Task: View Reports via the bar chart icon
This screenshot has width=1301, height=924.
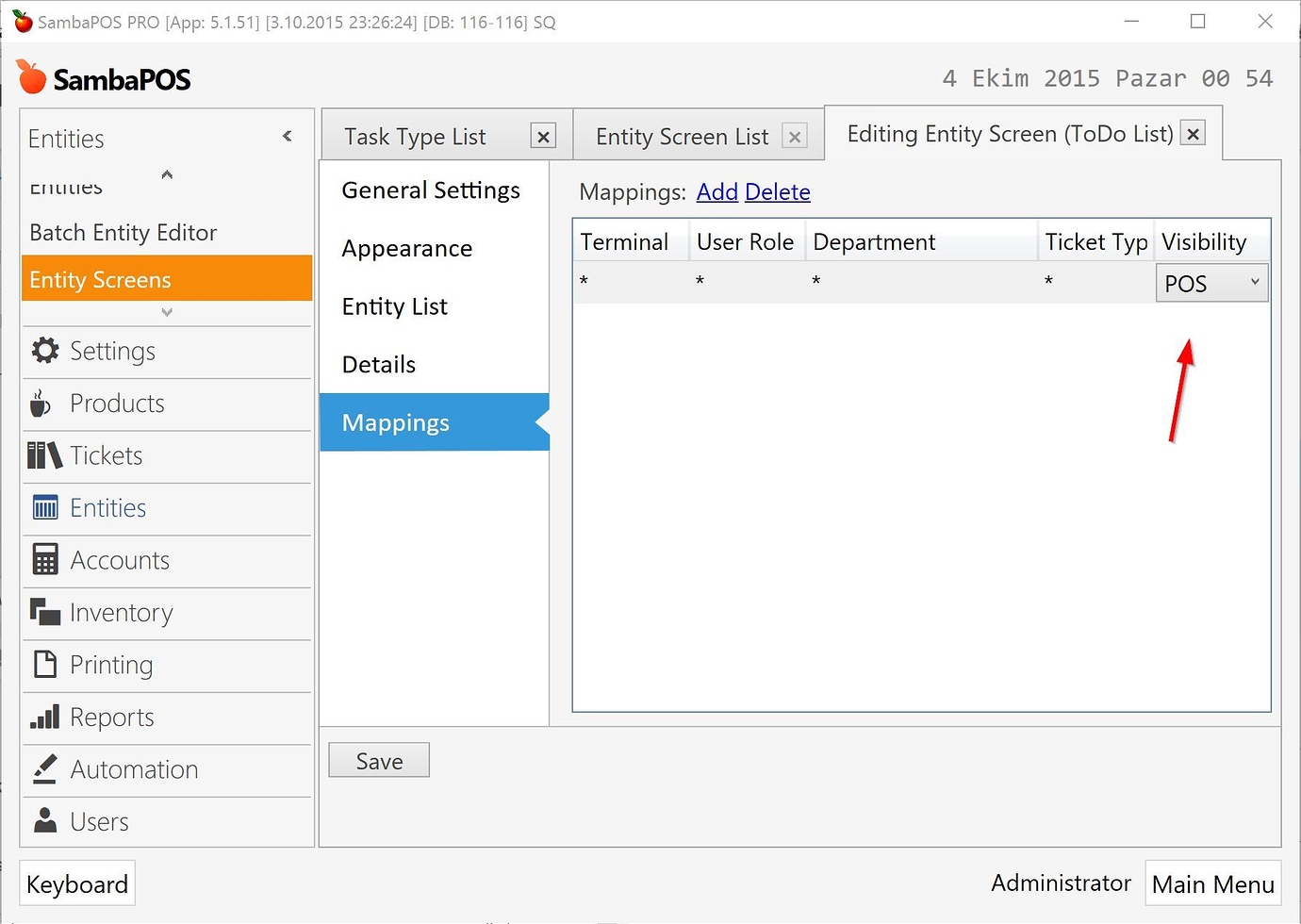Action: (44, 717)
